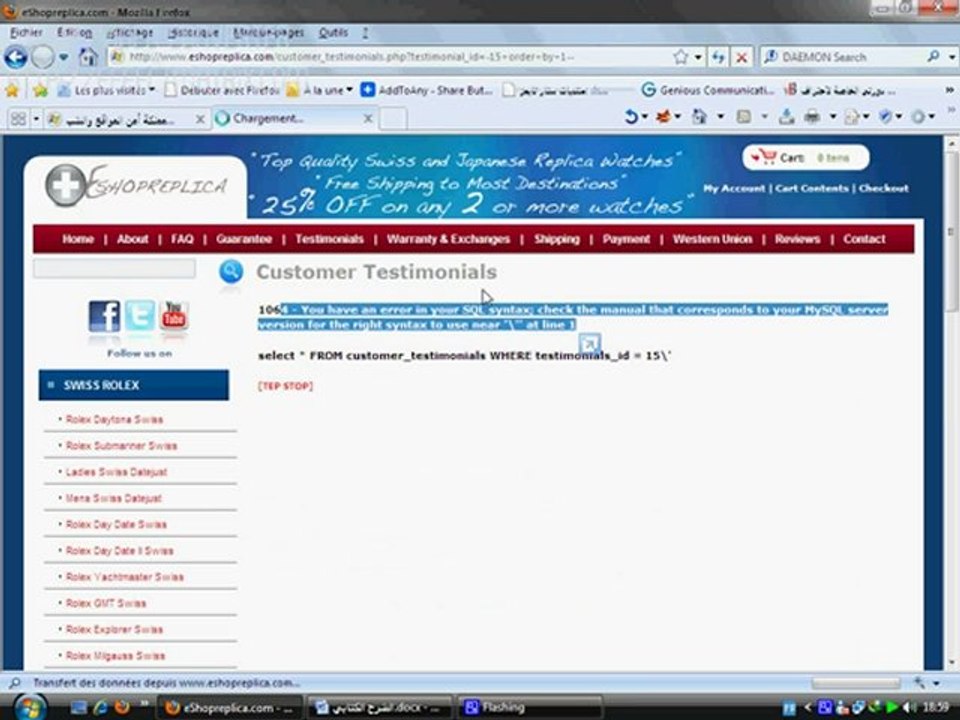
Task: Click the volume speaker tray icon
Action: pyautogui.click(x=910, y=708)
